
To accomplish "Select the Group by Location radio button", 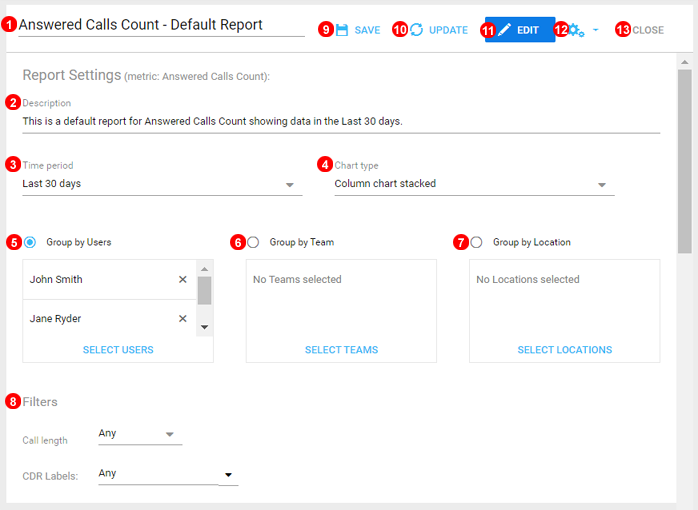I will (476, 242).
